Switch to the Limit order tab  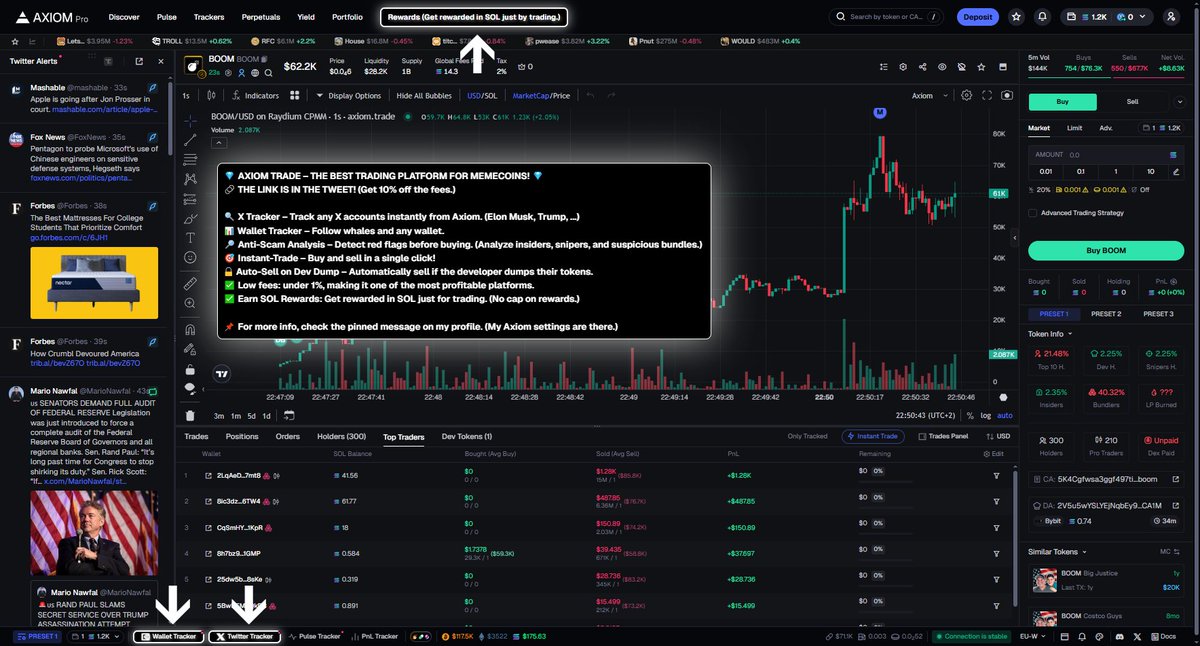(x=1074, y=128)
